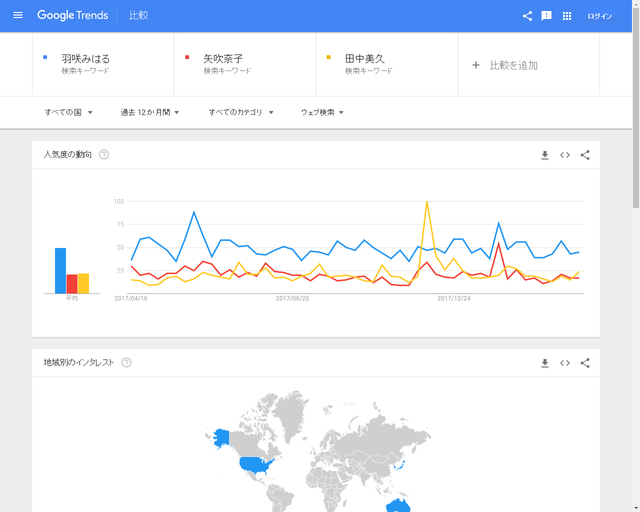Click the 2017/08/20 axis date label
Screen dimensions: 640x512
pos(292,298)
